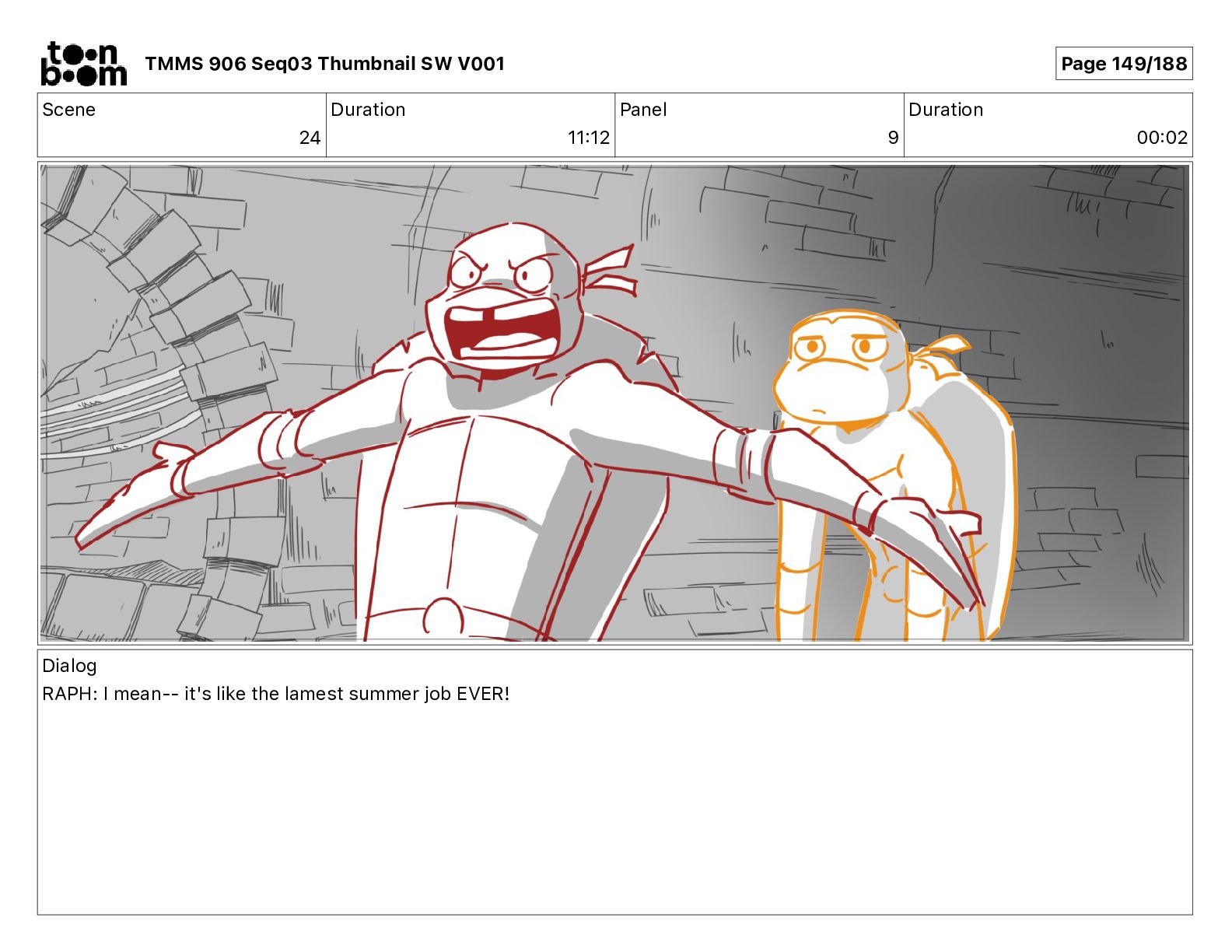Select the RAPH dialog line text
This screenshot has width=1232, height=952.
point(276,694)
